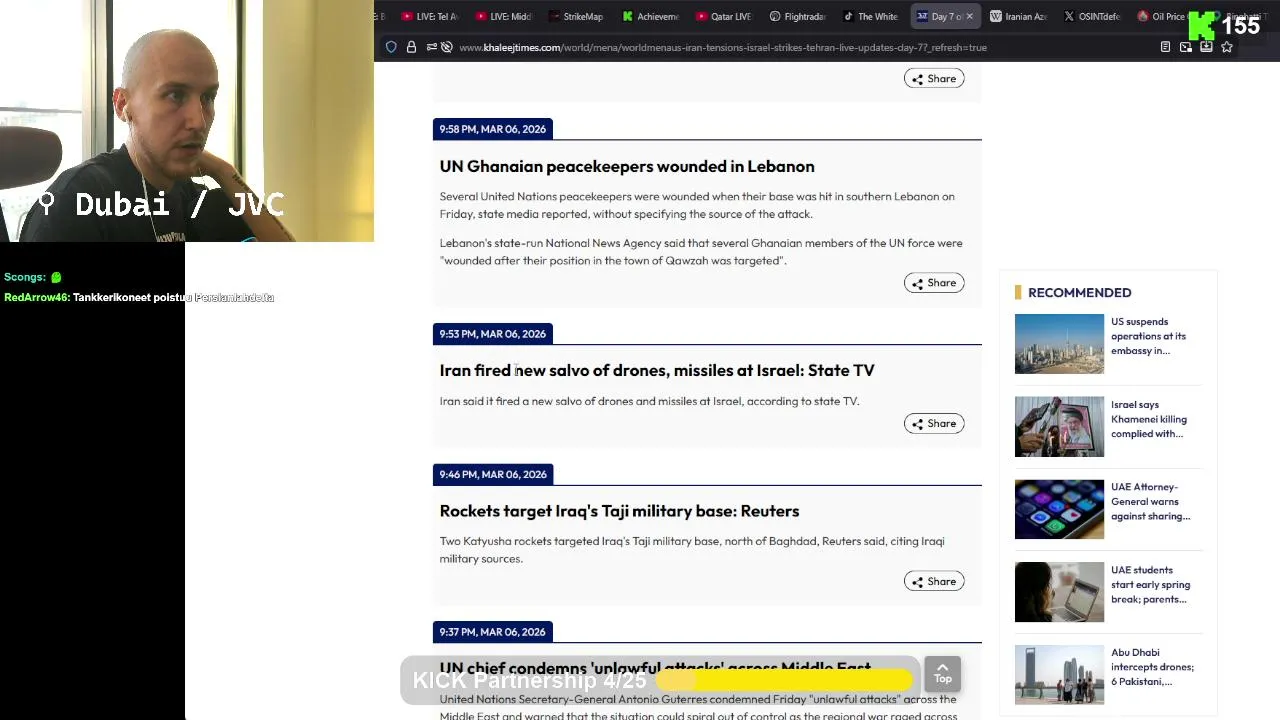This screenshot has height=720, width=1280.
Task: Open UN Ghanaian peacekeepers wounded headline
Action: click(x=627, y=166)
